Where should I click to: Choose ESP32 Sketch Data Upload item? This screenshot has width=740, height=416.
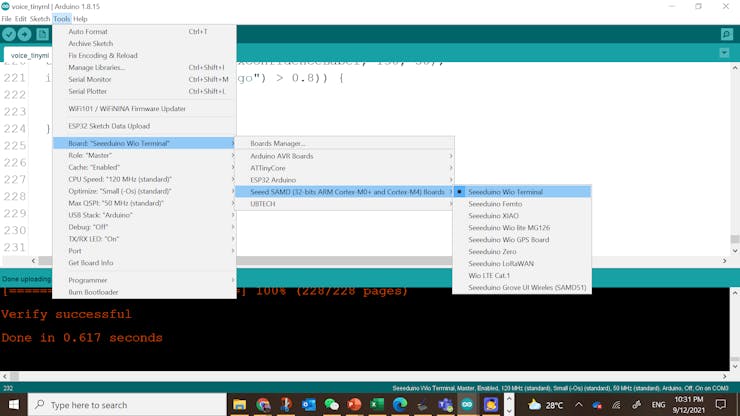(x=144, y=126)
